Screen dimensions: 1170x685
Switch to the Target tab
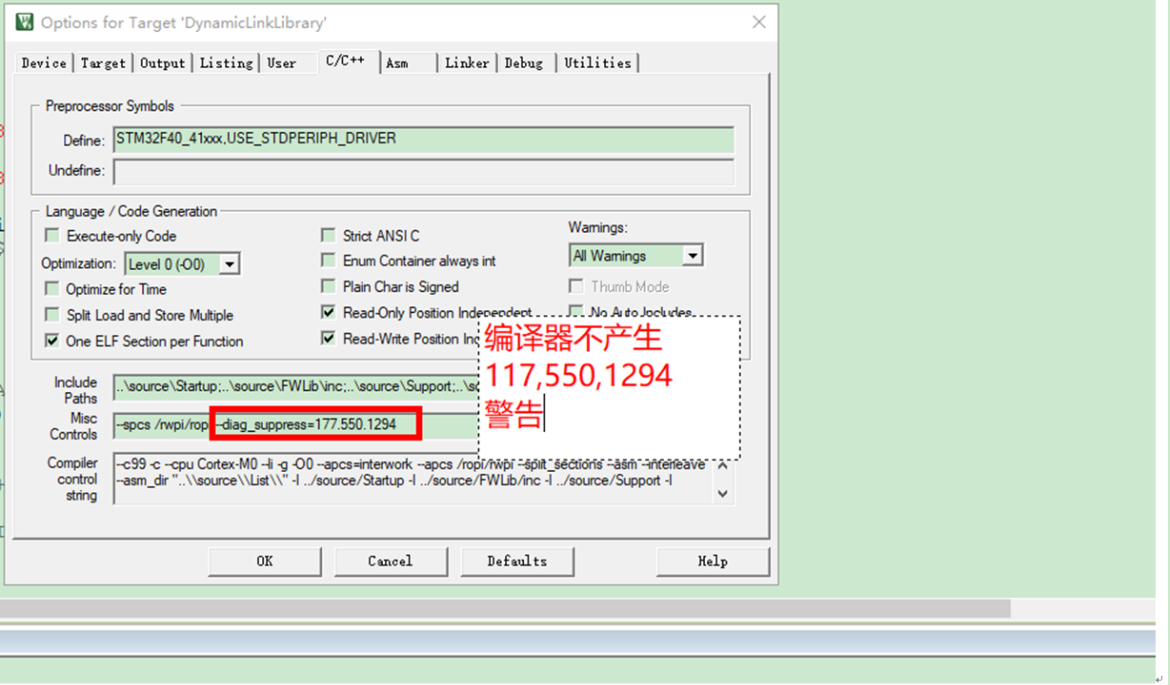[103, 63]
